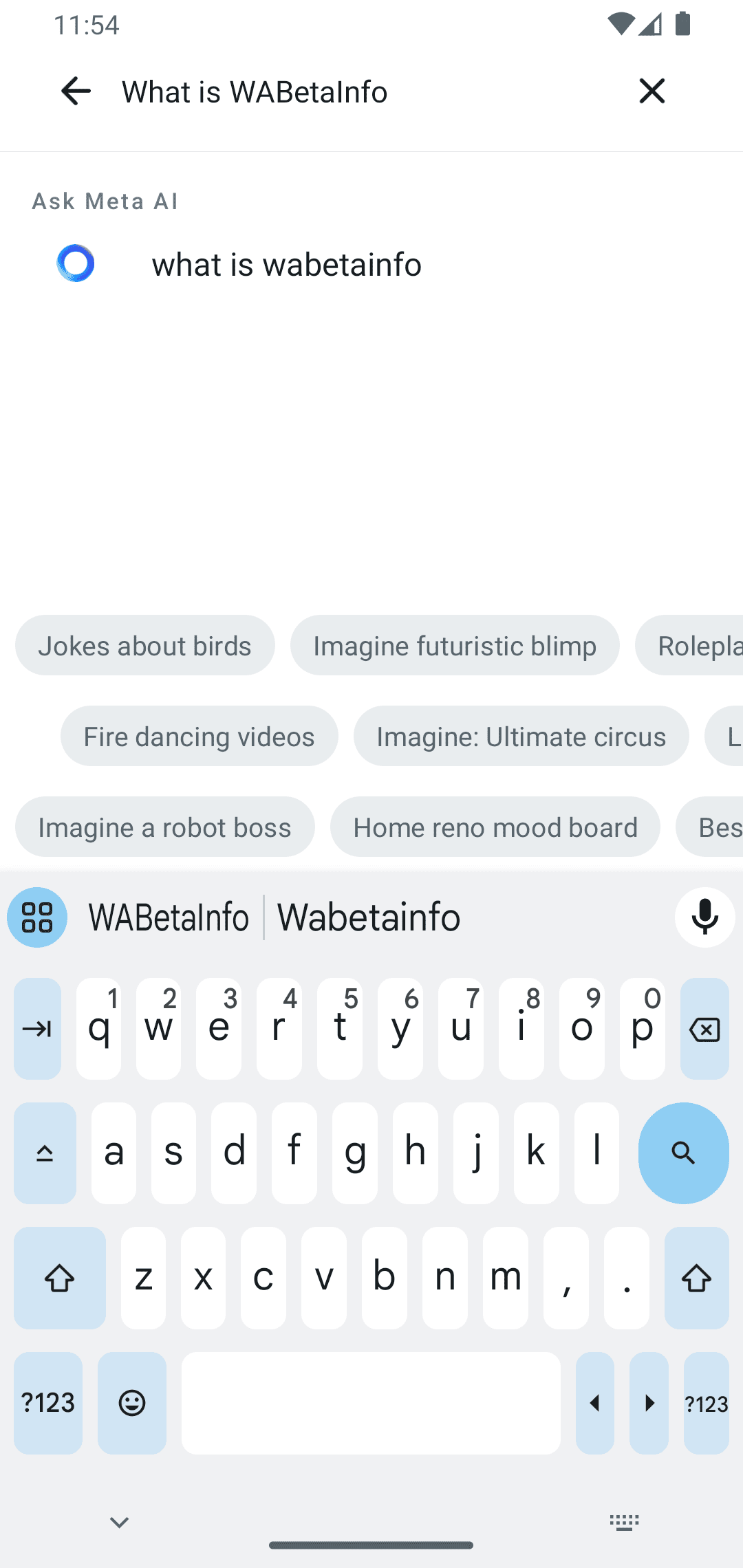Switch to symbols with the ?123 key

pyautogui.click(x=47, y=1403)
